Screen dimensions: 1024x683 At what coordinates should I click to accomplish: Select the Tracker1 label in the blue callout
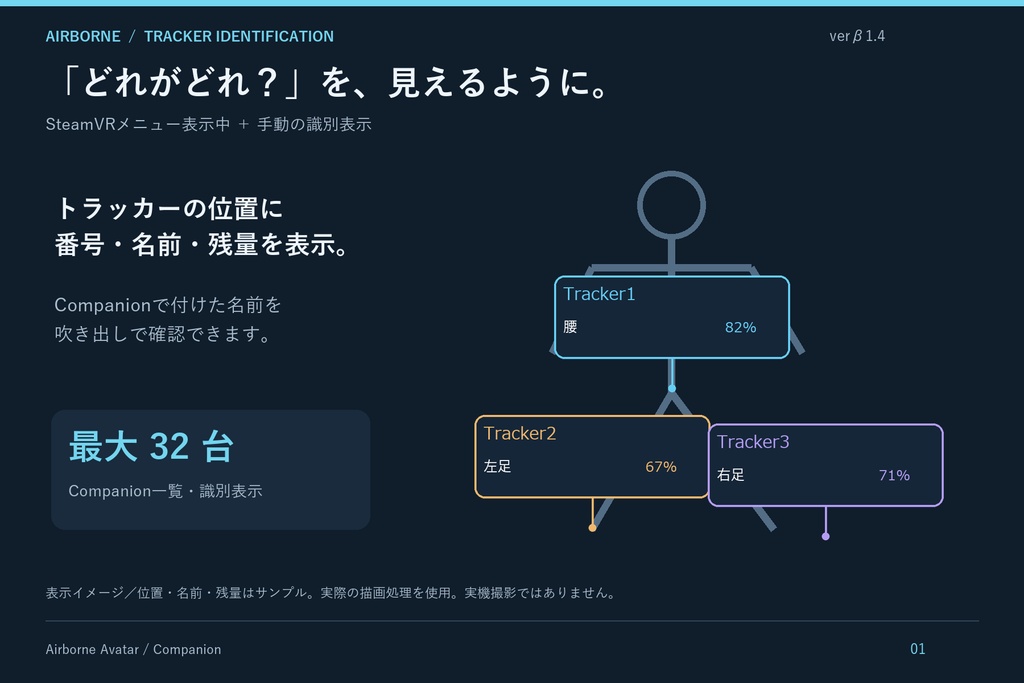click(599, 294)
